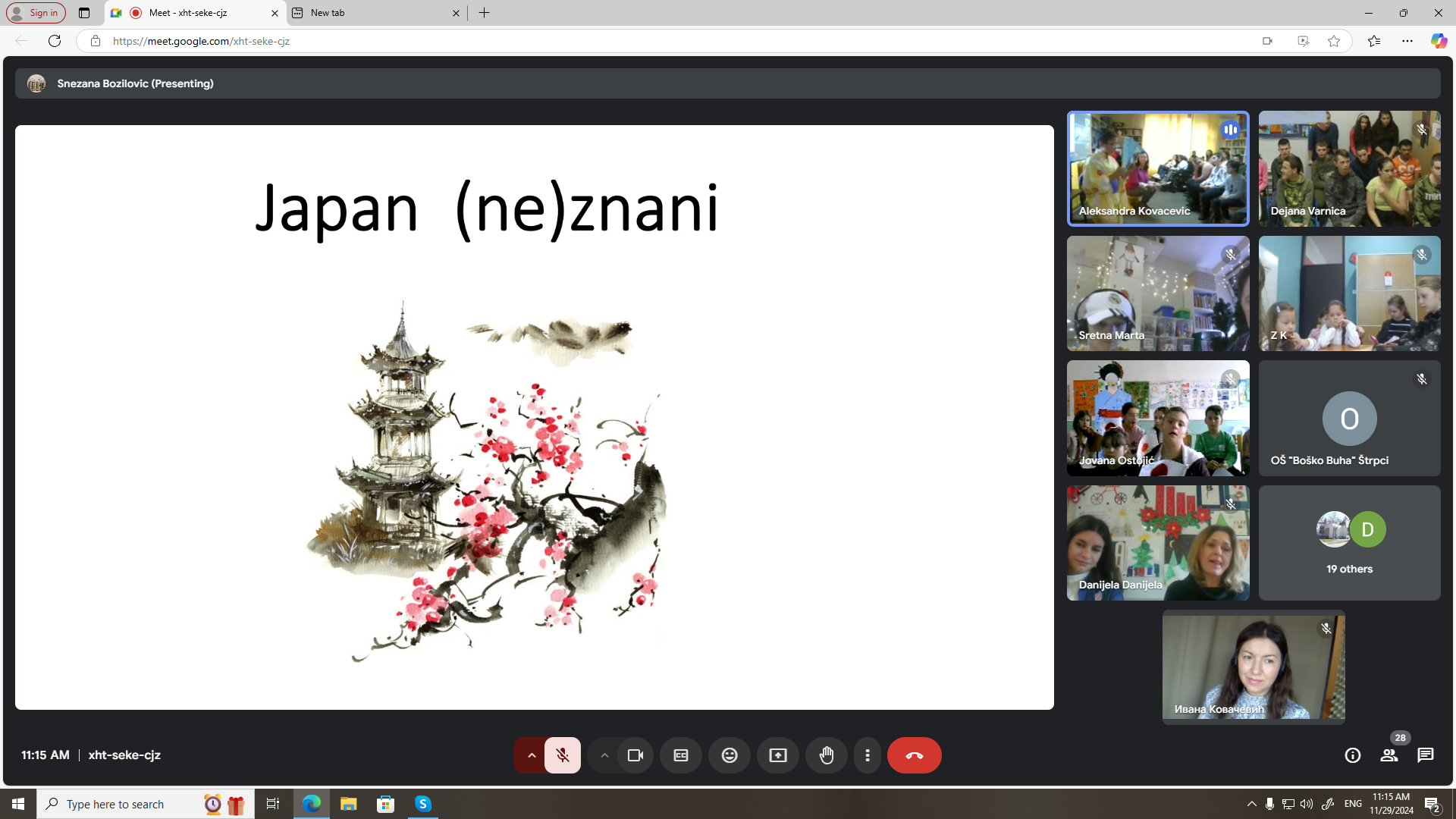
Task: Open the taskbar clock and date
Action: point(1392,804)
